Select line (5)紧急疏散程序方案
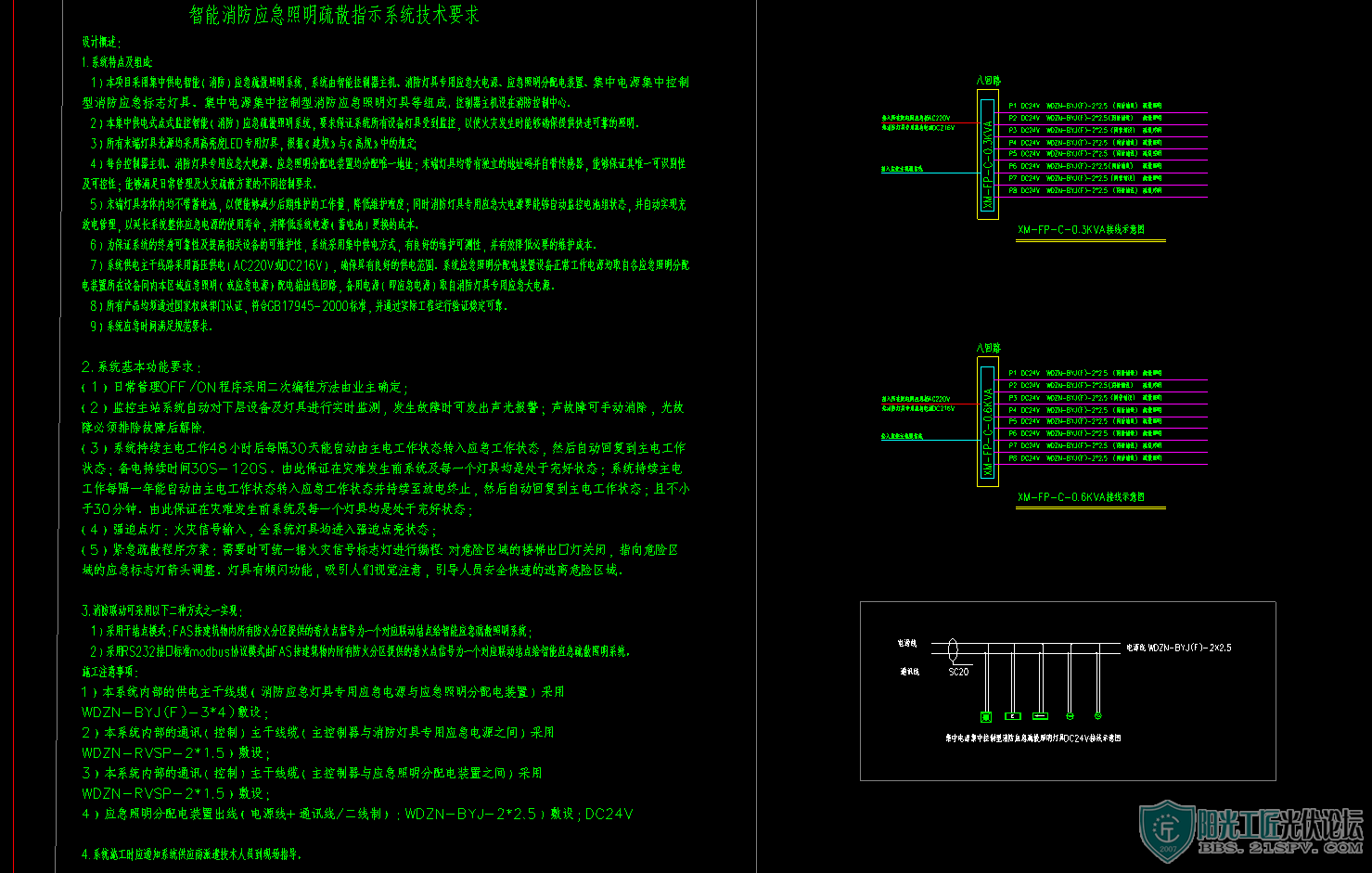The height and width of the screenshot is (873, 1372). tap(380, 550)
